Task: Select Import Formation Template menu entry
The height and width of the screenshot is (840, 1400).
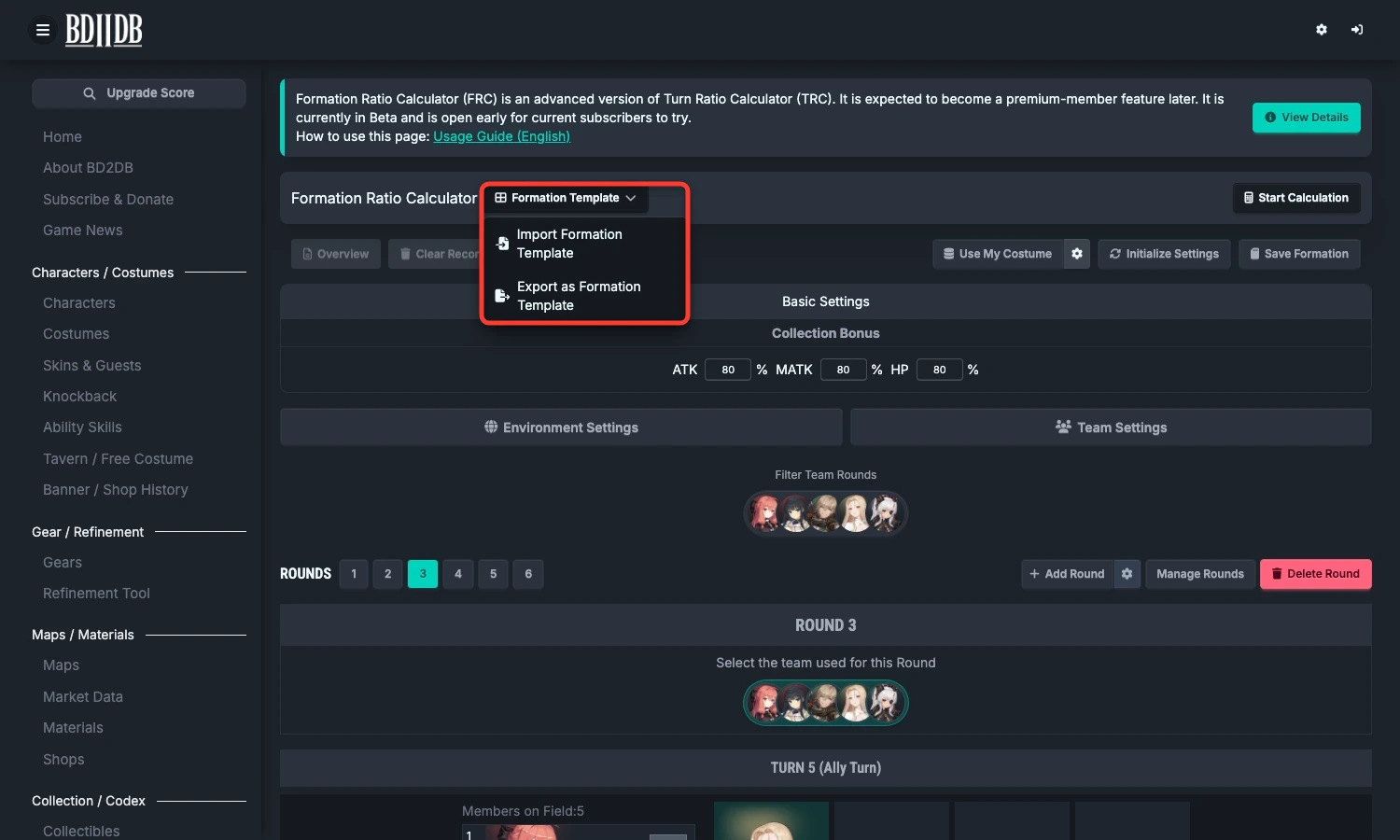Action: click(x=585, y=244)
